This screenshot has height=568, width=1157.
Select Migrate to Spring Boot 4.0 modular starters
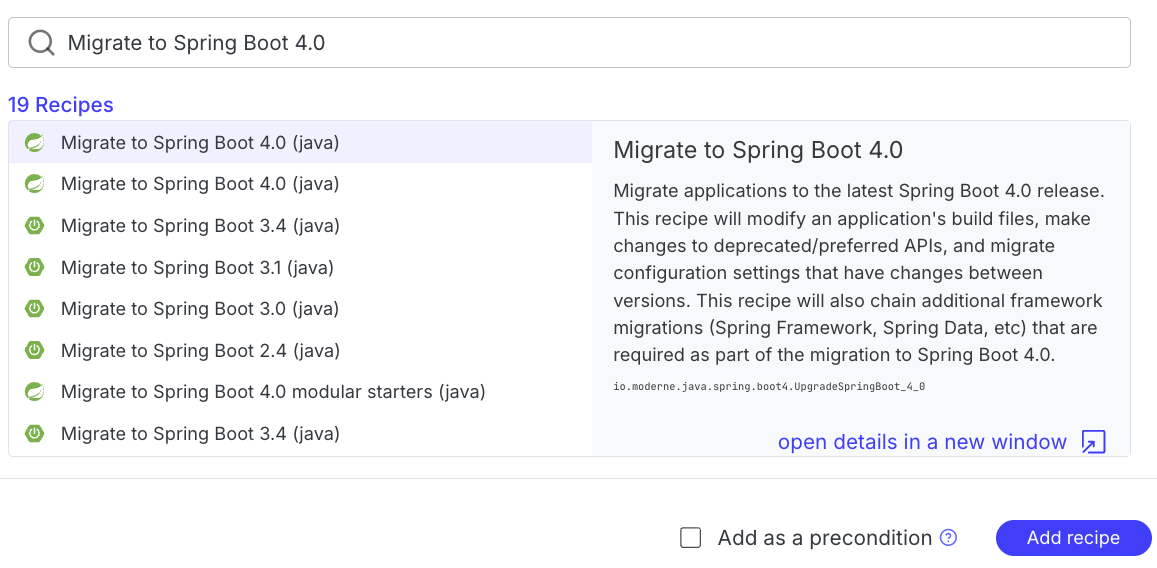(273, 392)
